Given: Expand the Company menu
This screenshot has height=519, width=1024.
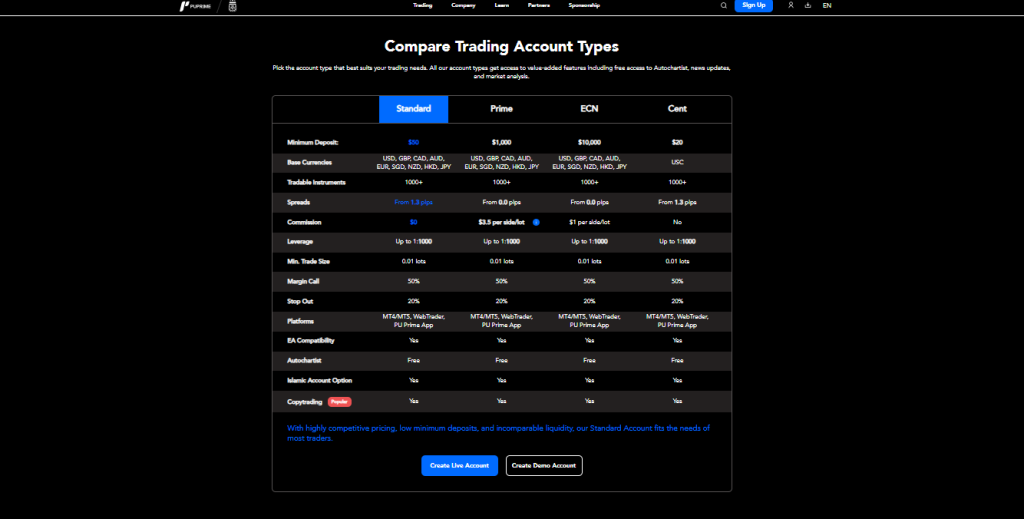Looking at the screenshot, I should (x=462, y=5).
